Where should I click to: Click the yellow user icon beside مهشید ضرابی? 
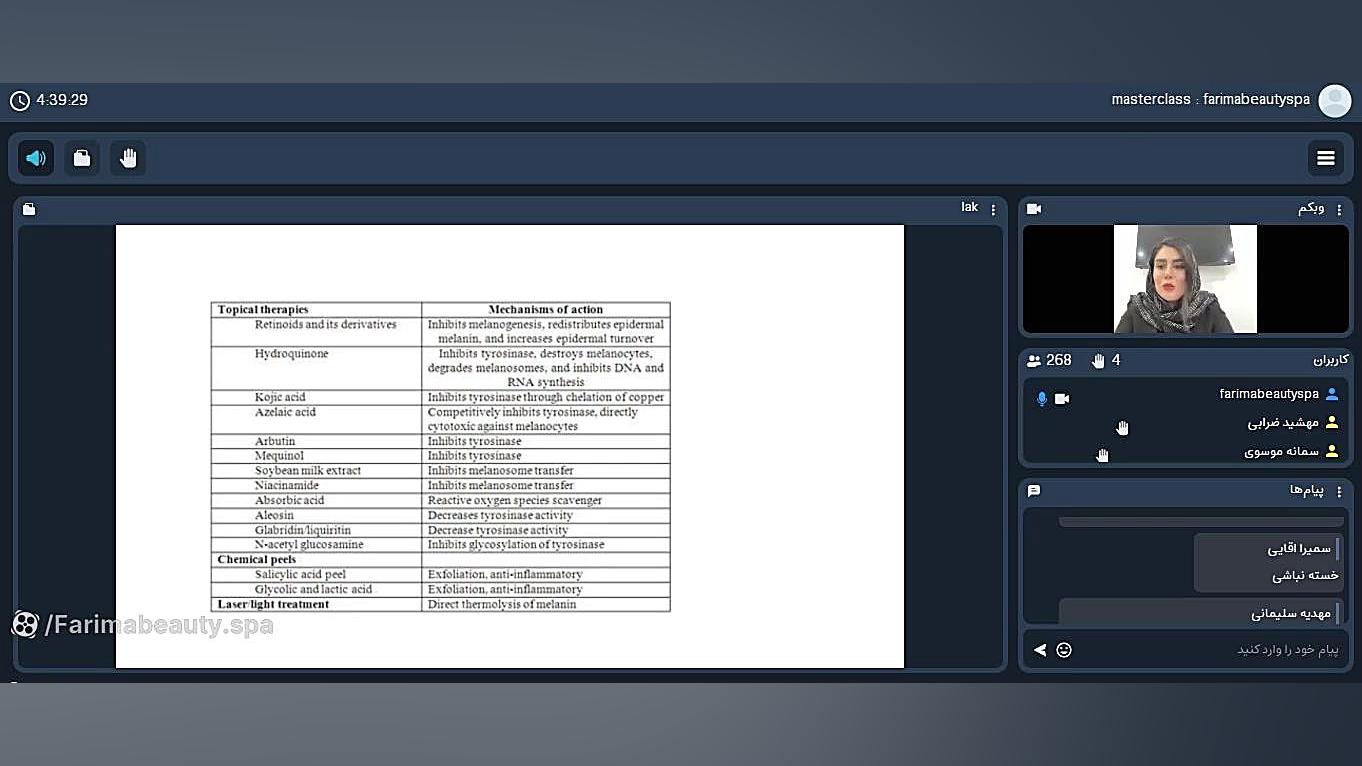pyautogui.click(x=1331, y=423)
